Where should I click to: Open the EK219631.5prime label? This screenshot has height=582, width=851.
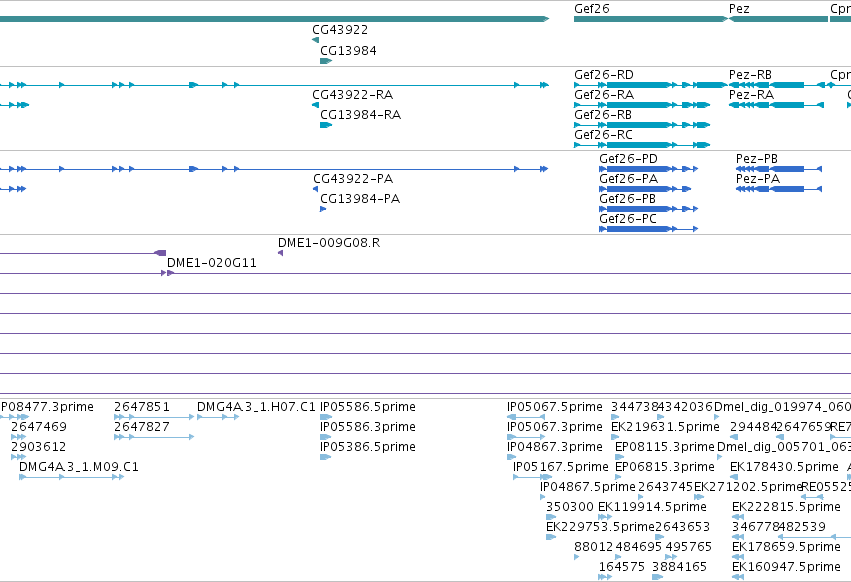pyautogui.click(x=665, y=427)
